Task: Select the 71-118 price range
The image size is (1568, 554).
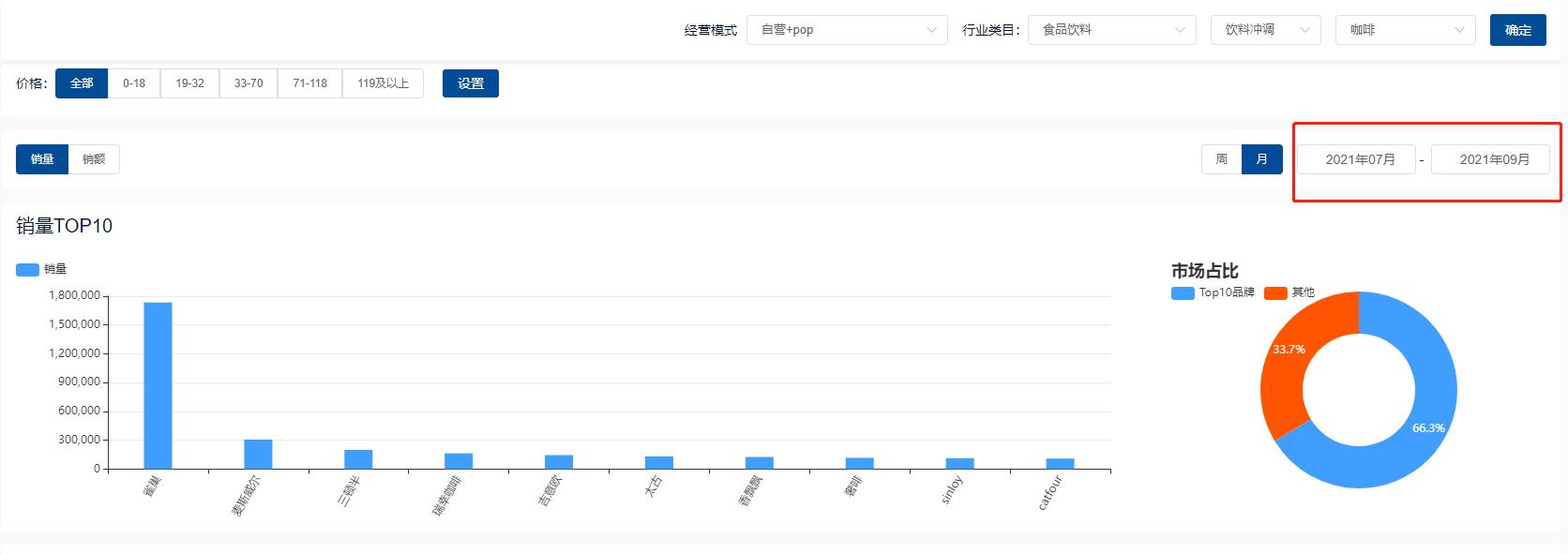Action: (309, 83)
